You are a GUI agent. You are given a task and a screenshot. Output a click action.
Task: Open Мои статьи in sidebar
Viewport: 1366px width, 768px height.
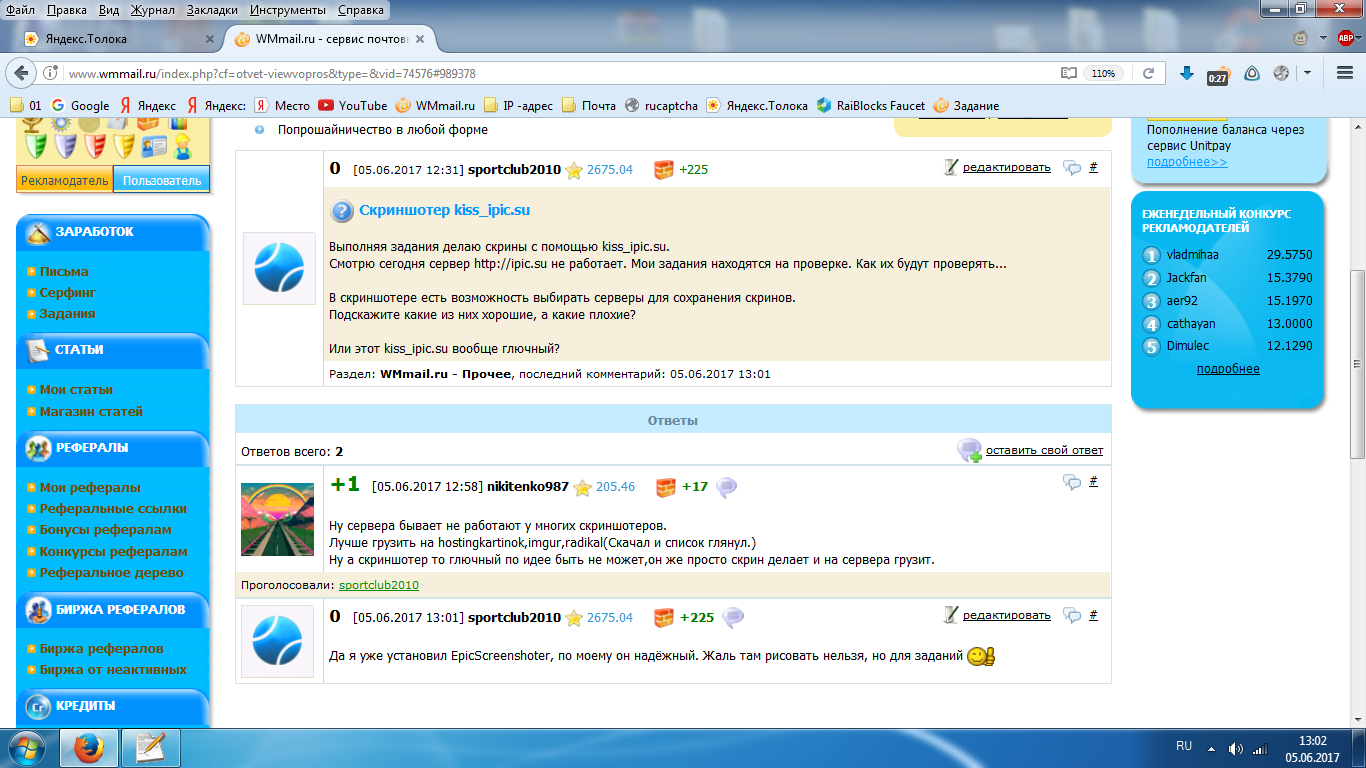pos(76,390)
